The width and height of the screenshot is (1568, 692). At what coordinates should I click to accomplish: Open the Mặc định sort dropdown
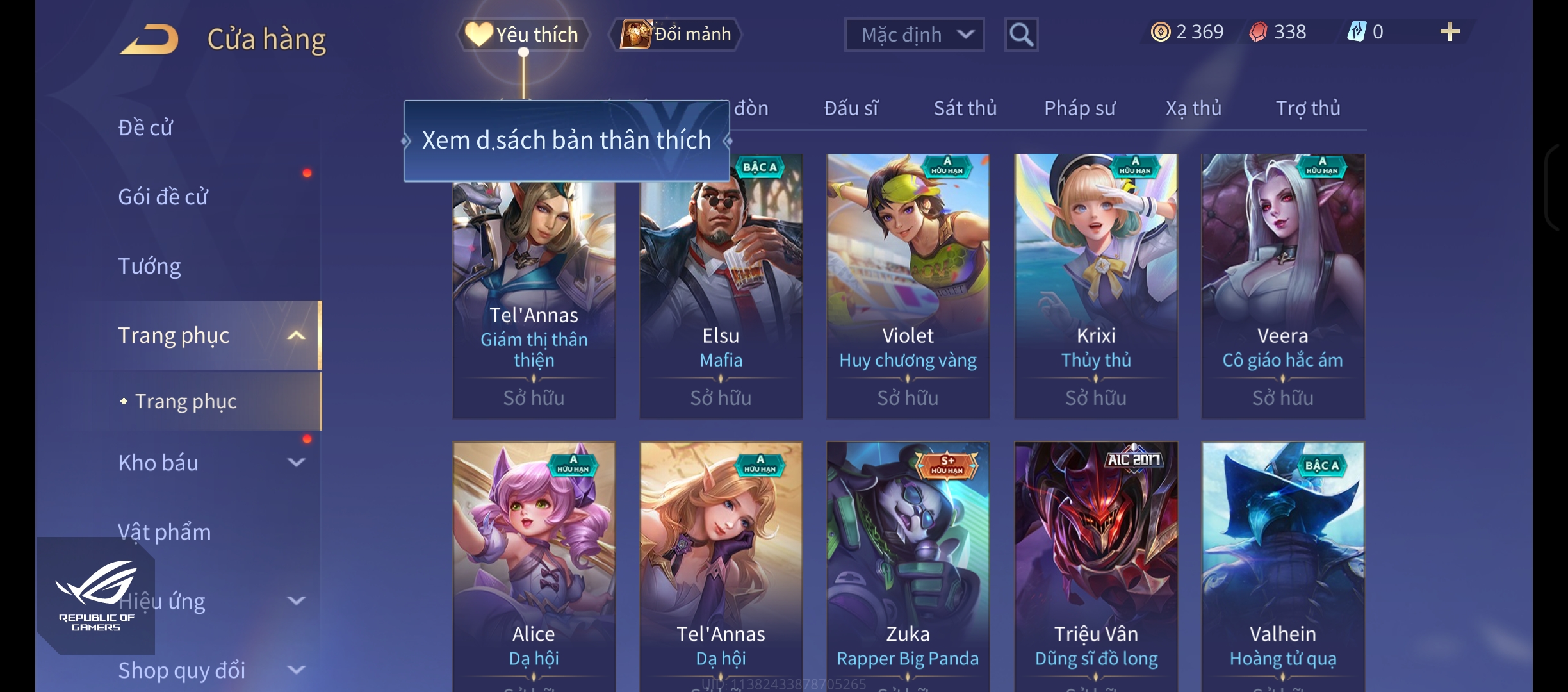[914, 35]
